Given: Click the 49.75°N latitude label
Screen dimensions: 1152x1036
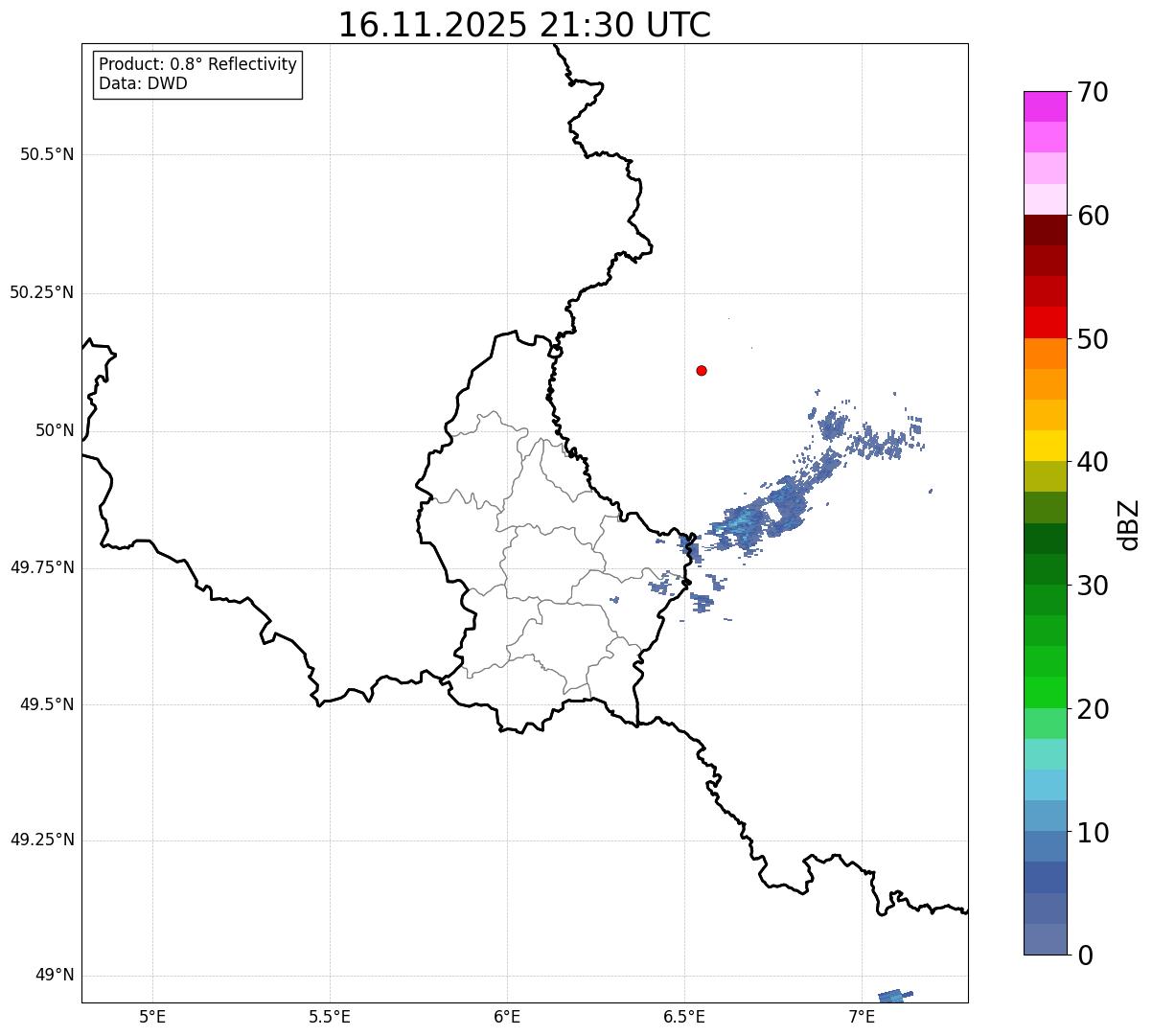Looking at the screenshot, I should 41,567.
